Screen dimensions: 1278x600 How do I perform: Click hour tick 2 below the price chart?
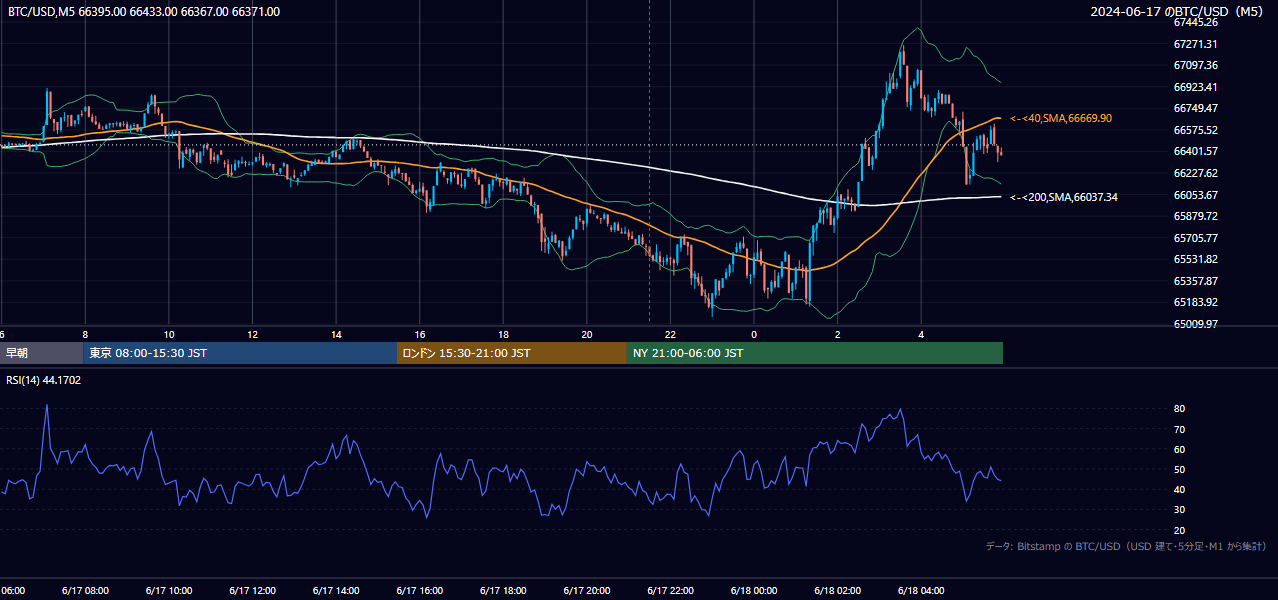(838, 334)
